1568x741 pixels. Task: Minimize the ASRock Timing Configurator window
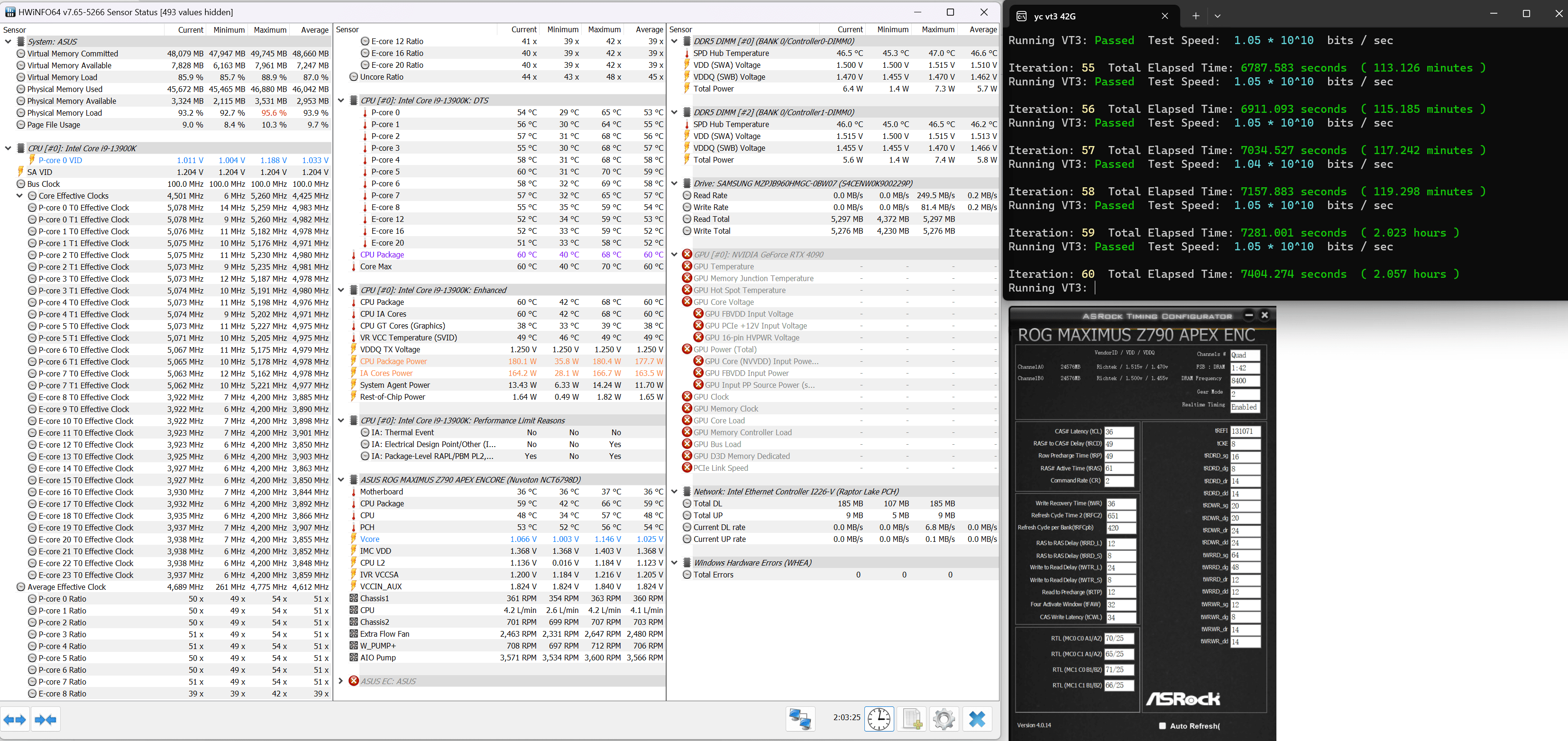click(x=1248, y=315)
